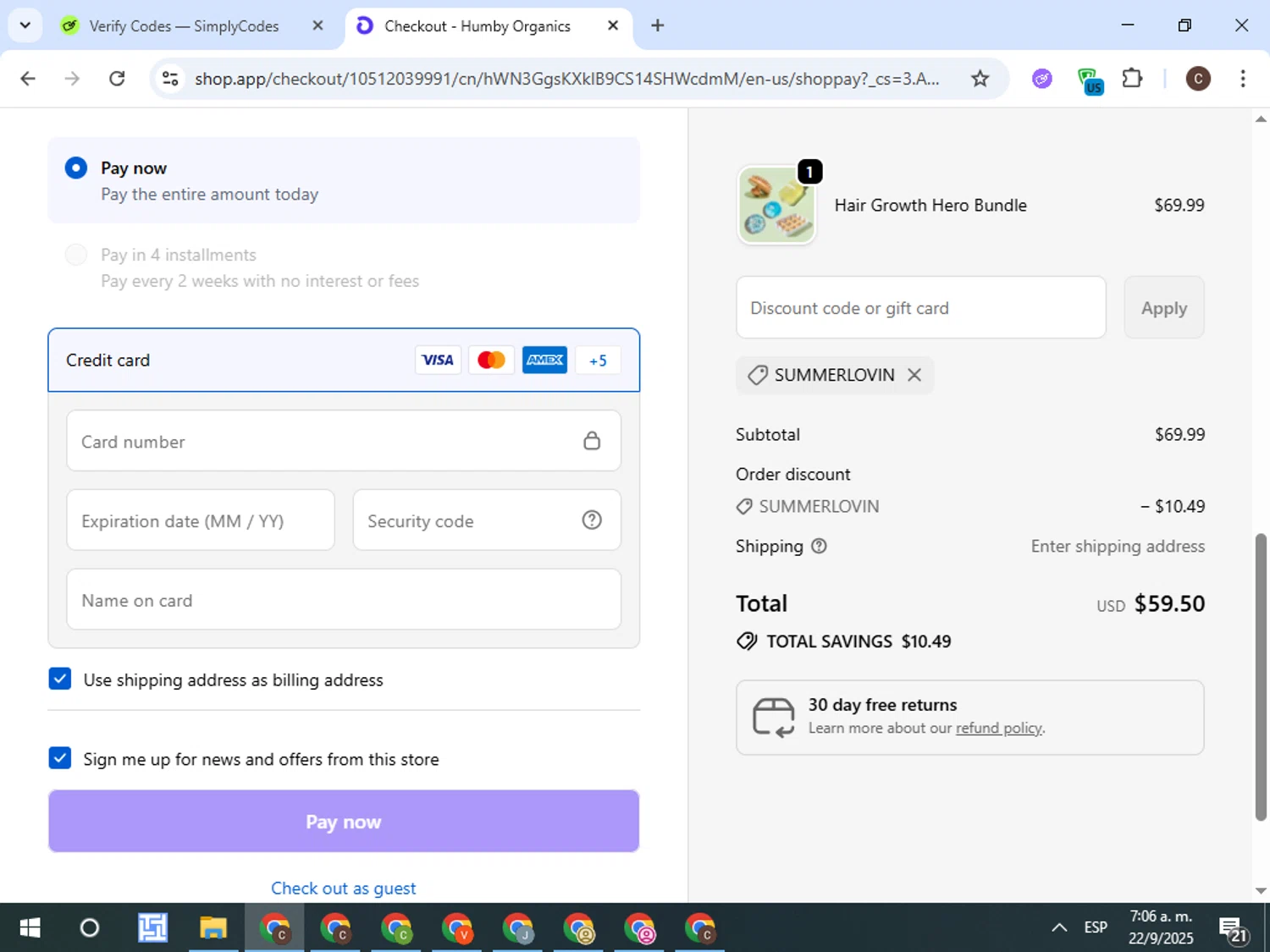Screen dimensions: 1270x952
Task: Open the Windows Start menu
Action: (30, 928)
